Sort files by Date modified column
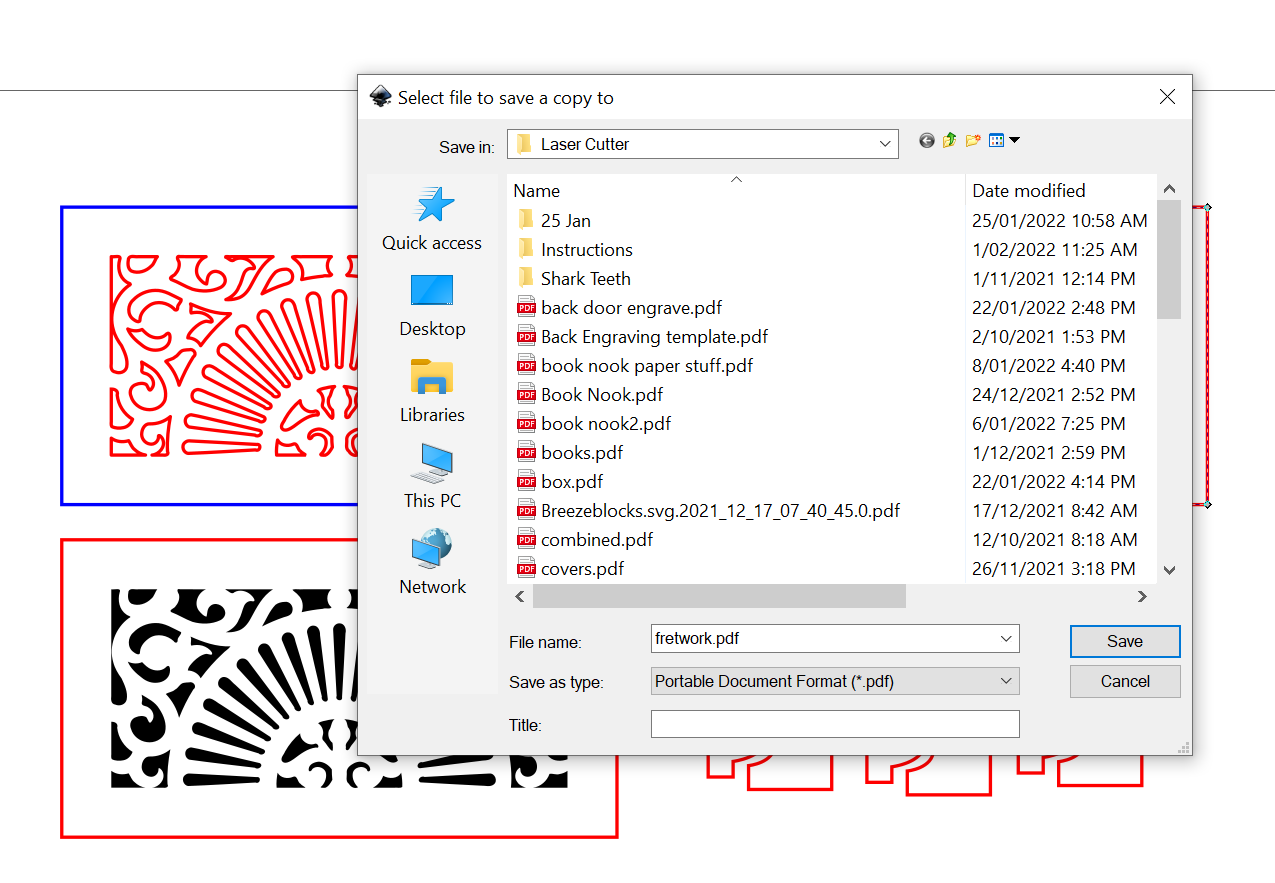Screen dimensions: 1275x883 coord(1028,191)
